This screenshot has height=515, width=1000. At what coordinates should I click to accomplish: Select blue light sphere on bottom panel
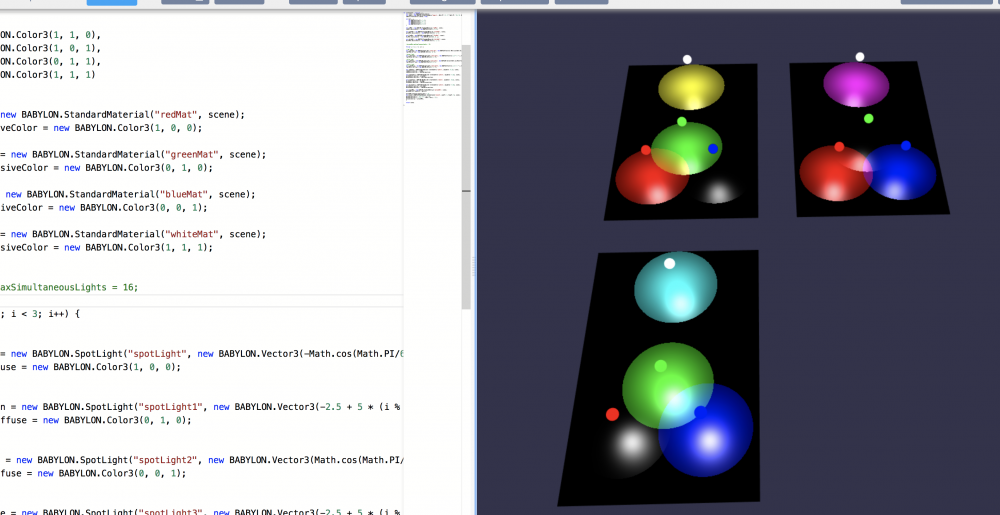point(700,411)
